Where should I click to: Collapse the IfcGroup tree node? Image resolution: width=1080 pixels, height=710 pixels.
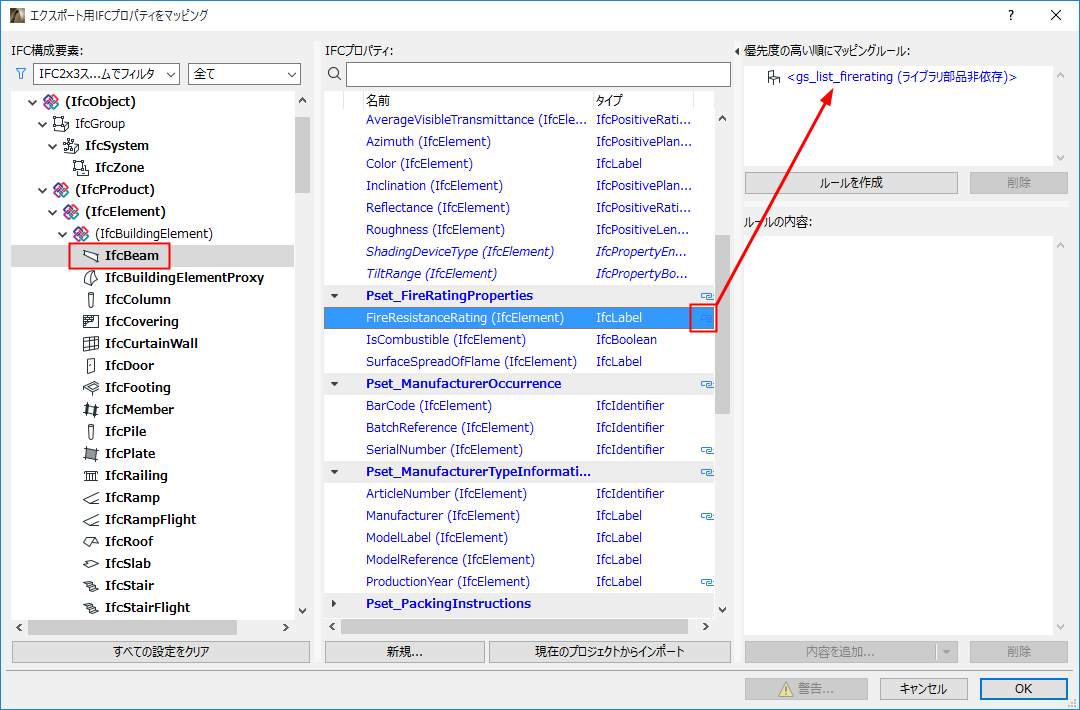pos(43,124)
